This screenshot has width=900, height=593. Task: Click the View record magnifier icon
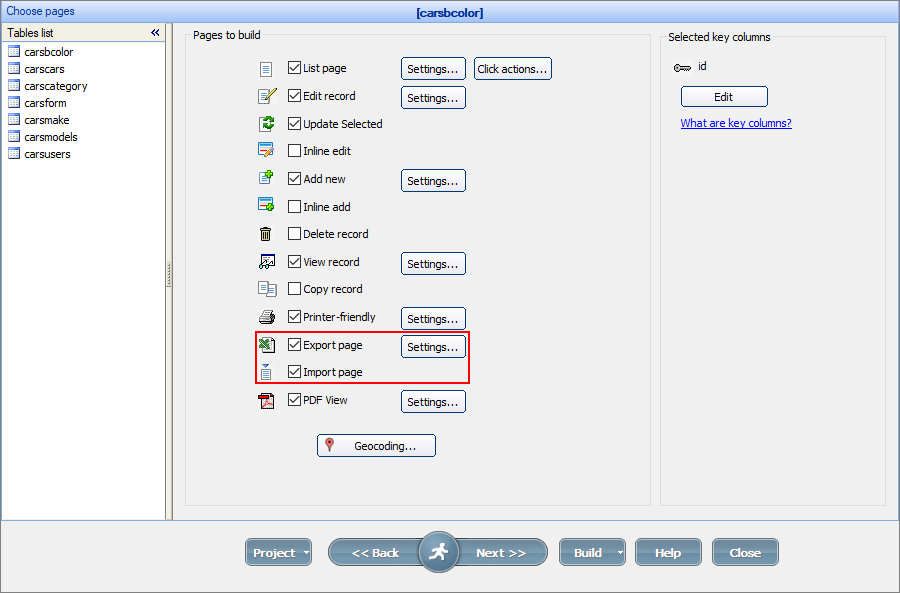click(x=266, y=261)
